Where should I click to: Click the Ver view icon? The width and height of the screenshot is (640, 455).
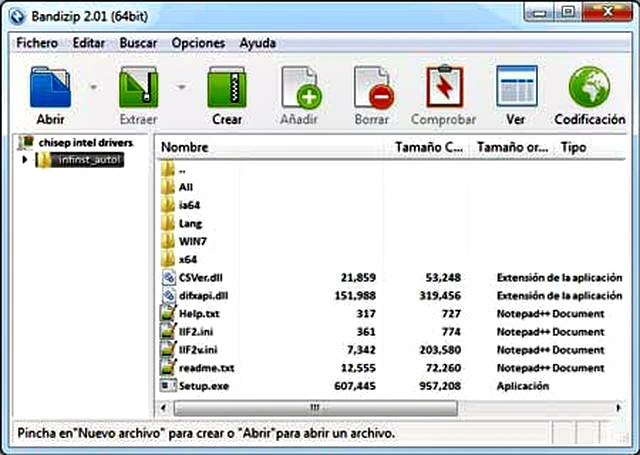[516, 86]
